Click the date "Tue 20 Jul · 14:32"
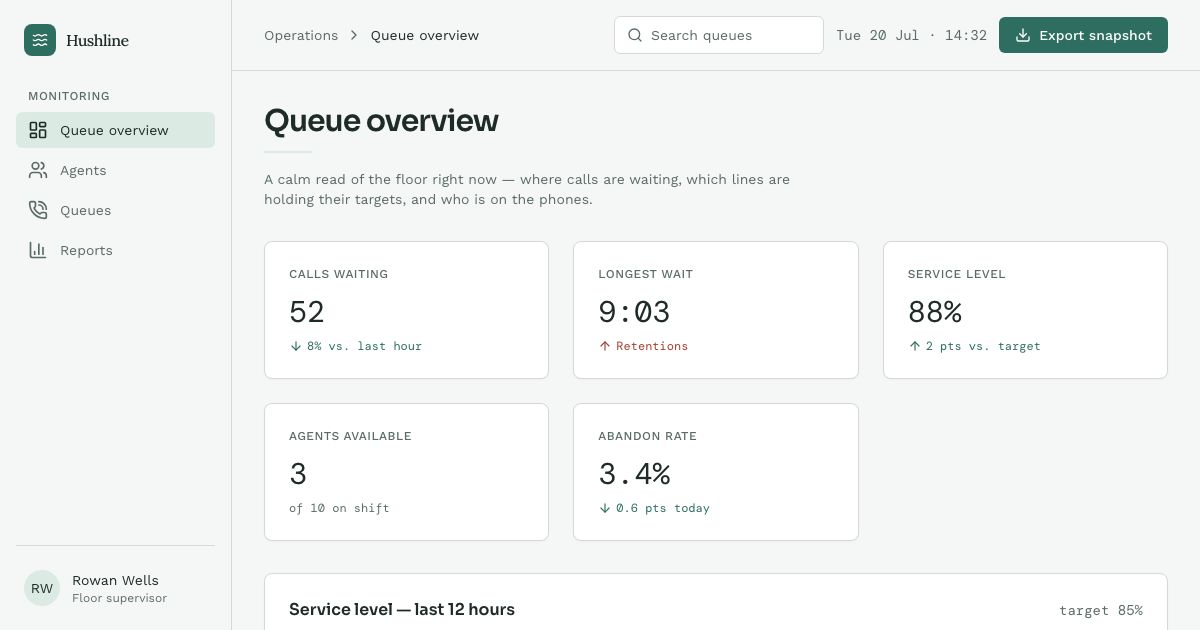 pos(911,35)
